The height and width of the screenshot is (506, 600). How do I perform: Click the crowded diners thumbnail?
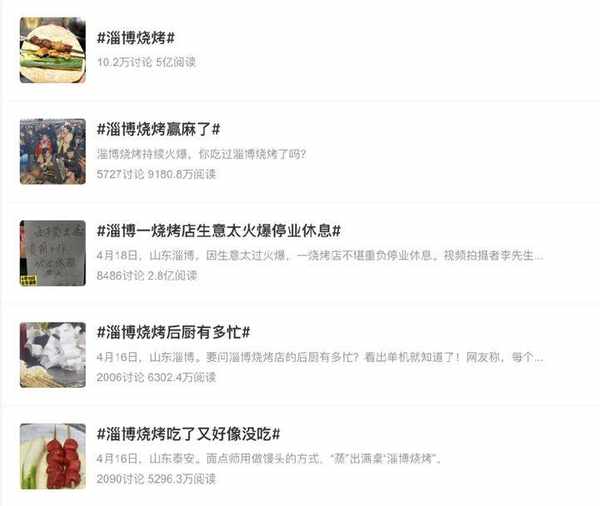pyautogui.click(x=53, y=152)
